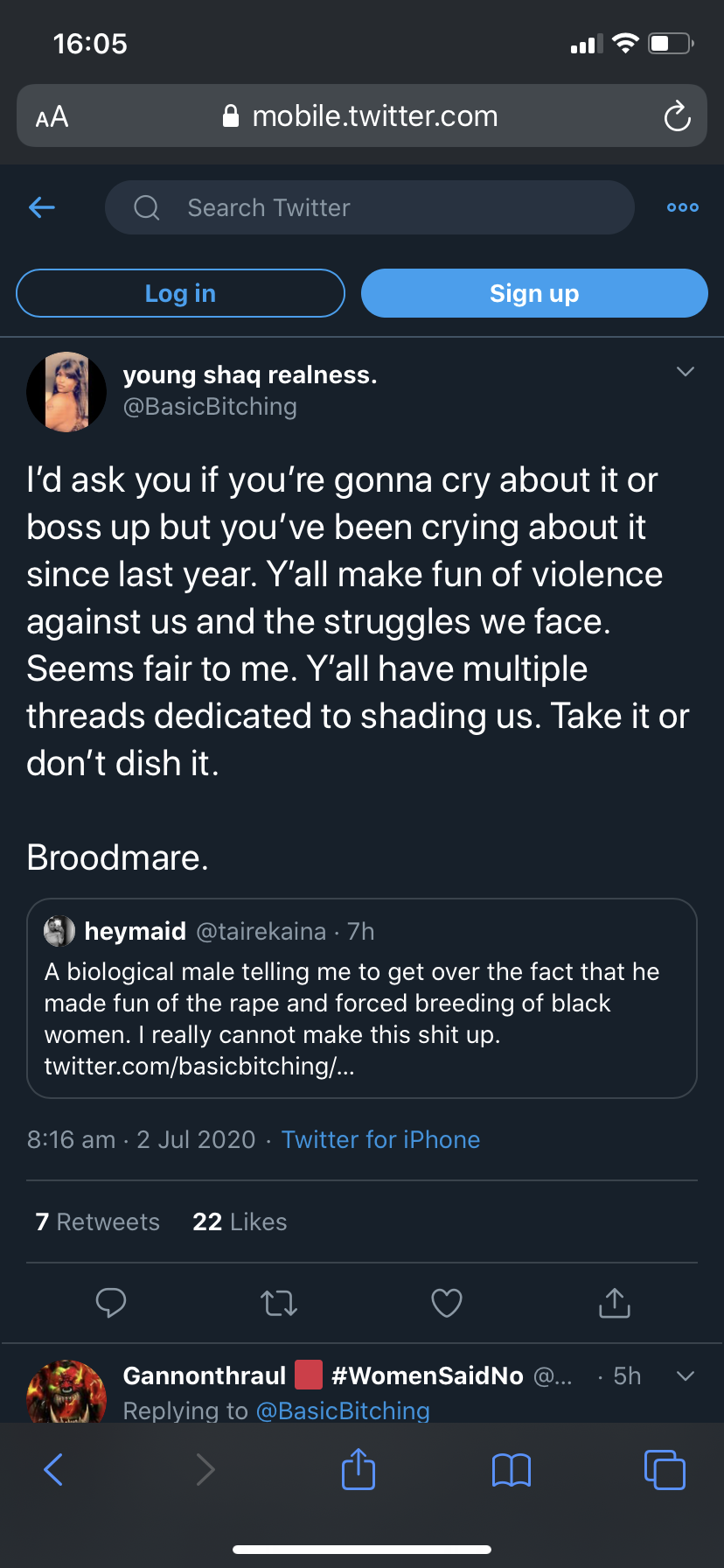The image size is (724, 1568).
Task: Navigate back with Safari chevron
Action: coord(53,1470)
